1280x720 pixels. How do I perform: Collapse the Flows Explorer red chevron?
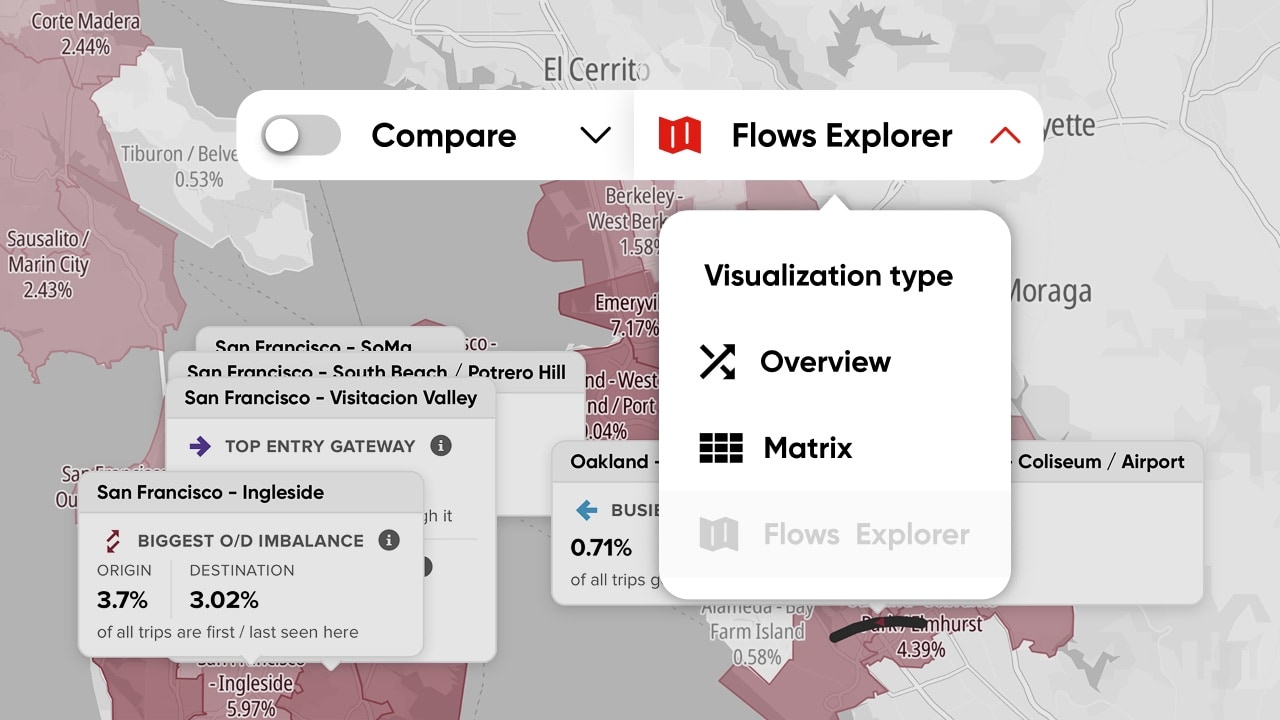[x=1005, y=135]
